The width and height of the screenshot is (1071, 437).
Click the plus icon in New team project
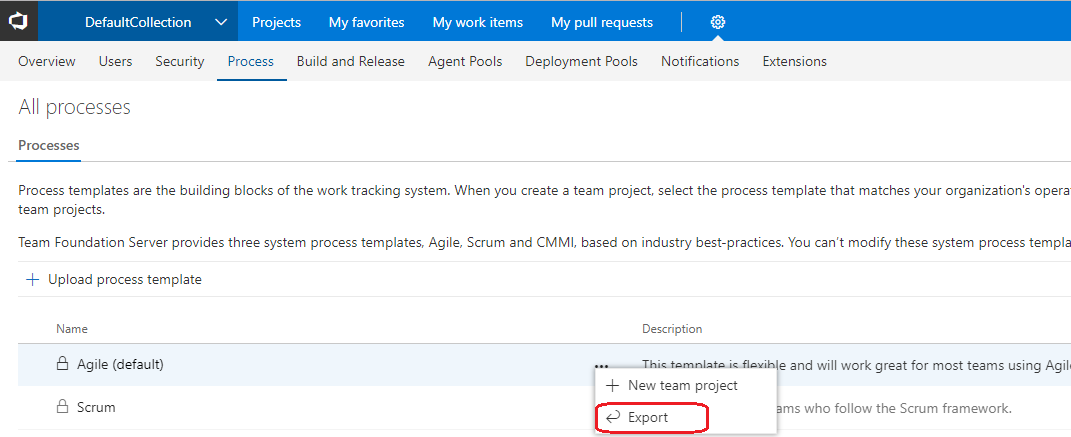tap(613, 385)
